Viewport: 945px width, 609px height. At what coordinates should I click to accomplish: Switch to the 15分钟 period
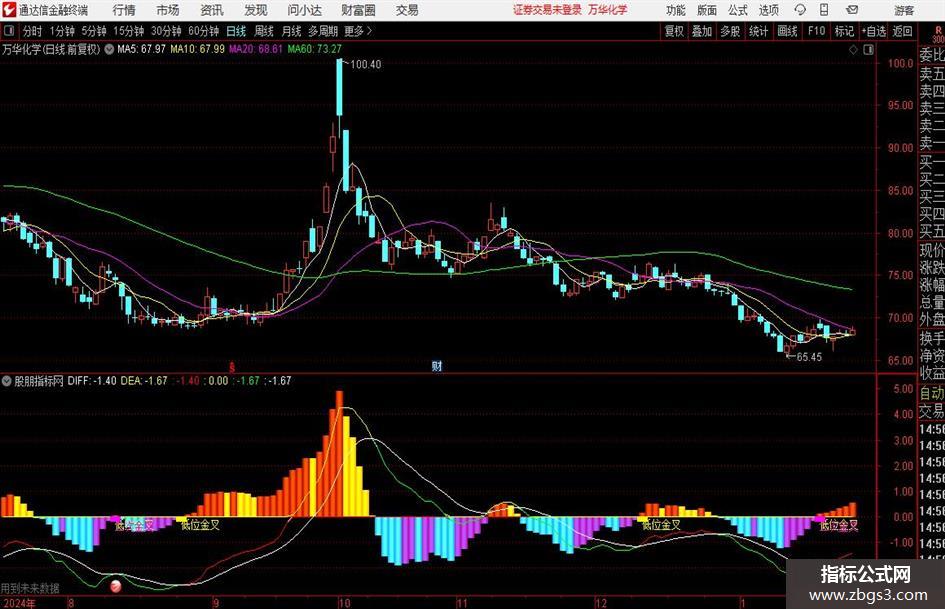[x=128, y=31]
